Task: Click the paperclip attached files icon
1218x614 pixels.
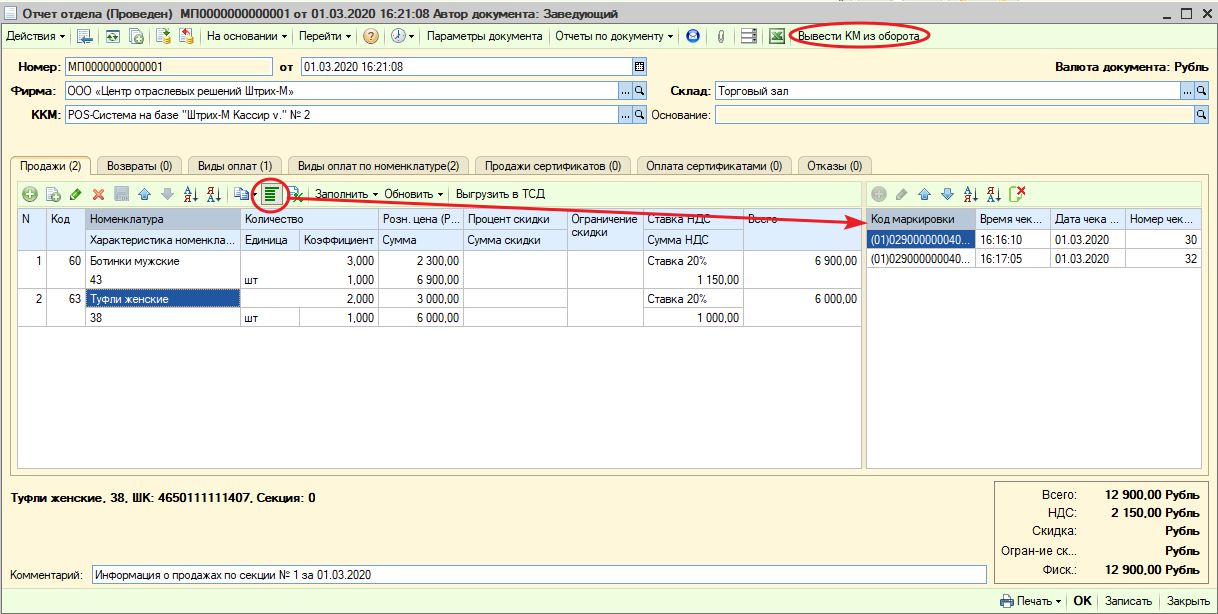Action: tap(720, 36)
